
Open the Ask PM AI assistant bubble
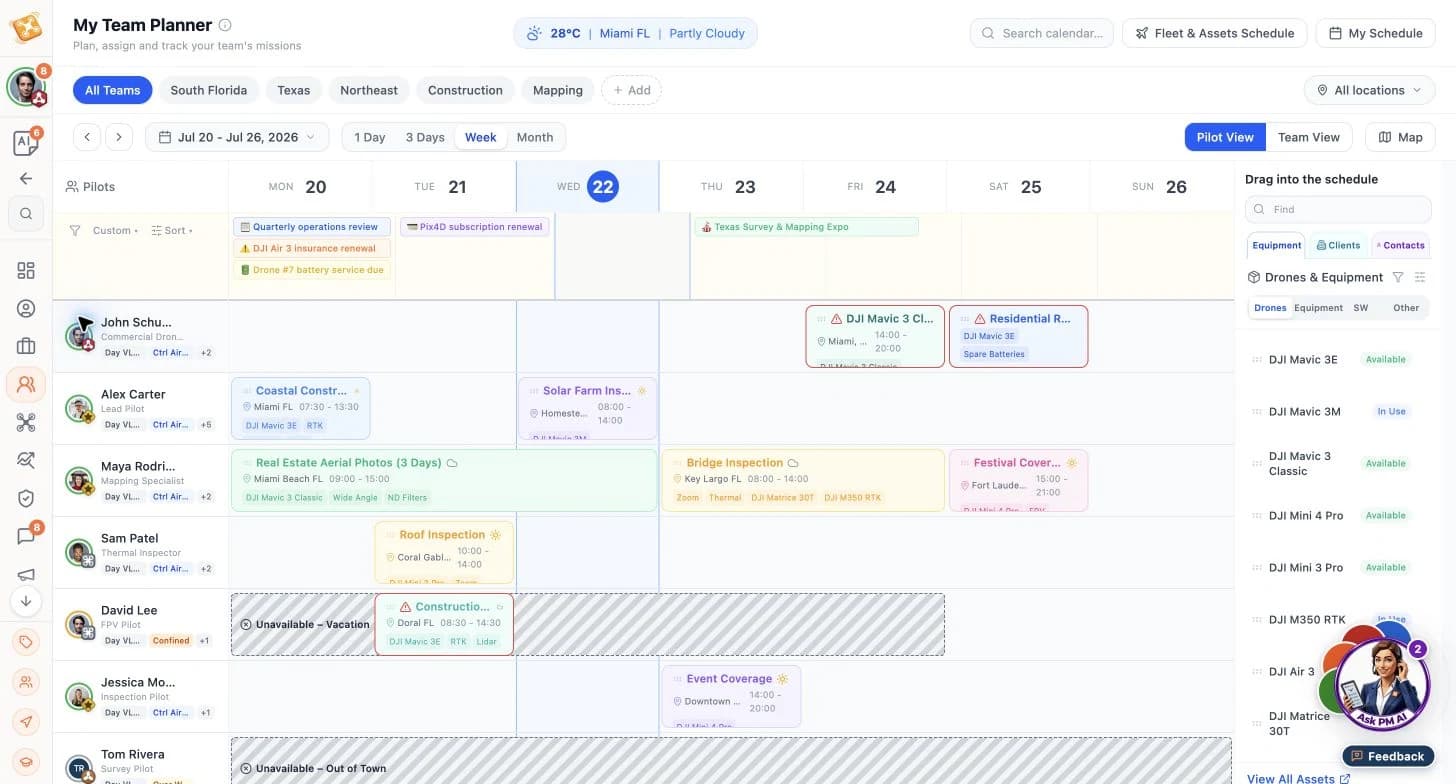tap(1383, 685)
